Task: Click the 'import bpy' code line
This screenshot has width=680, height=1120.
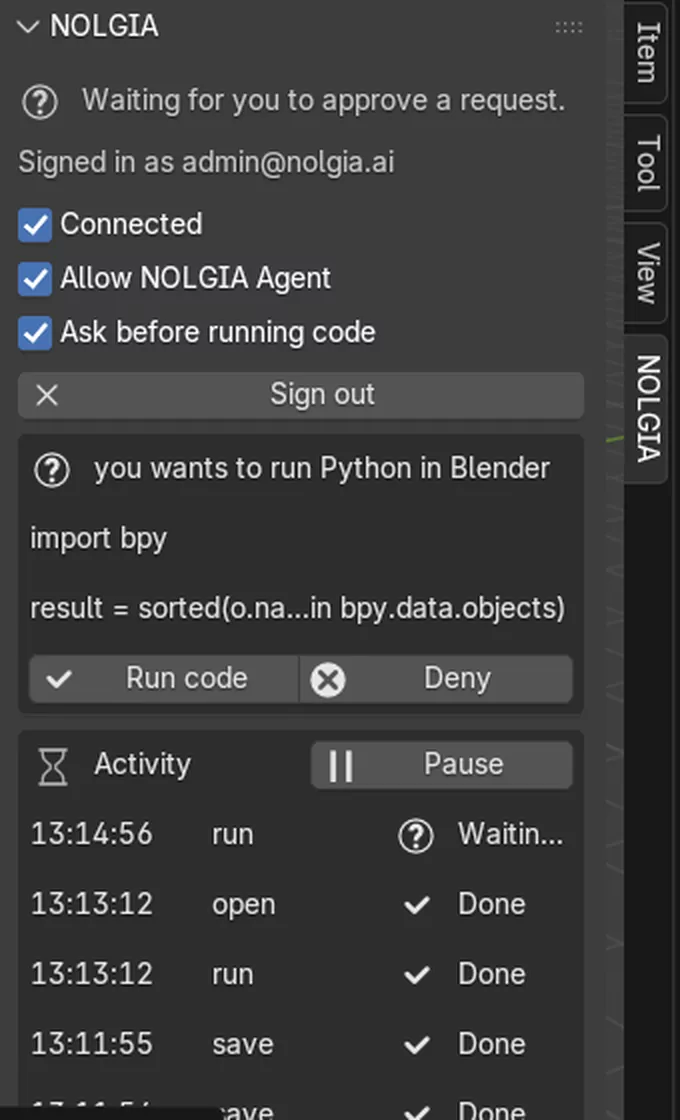Action: [x=98, y=539]
